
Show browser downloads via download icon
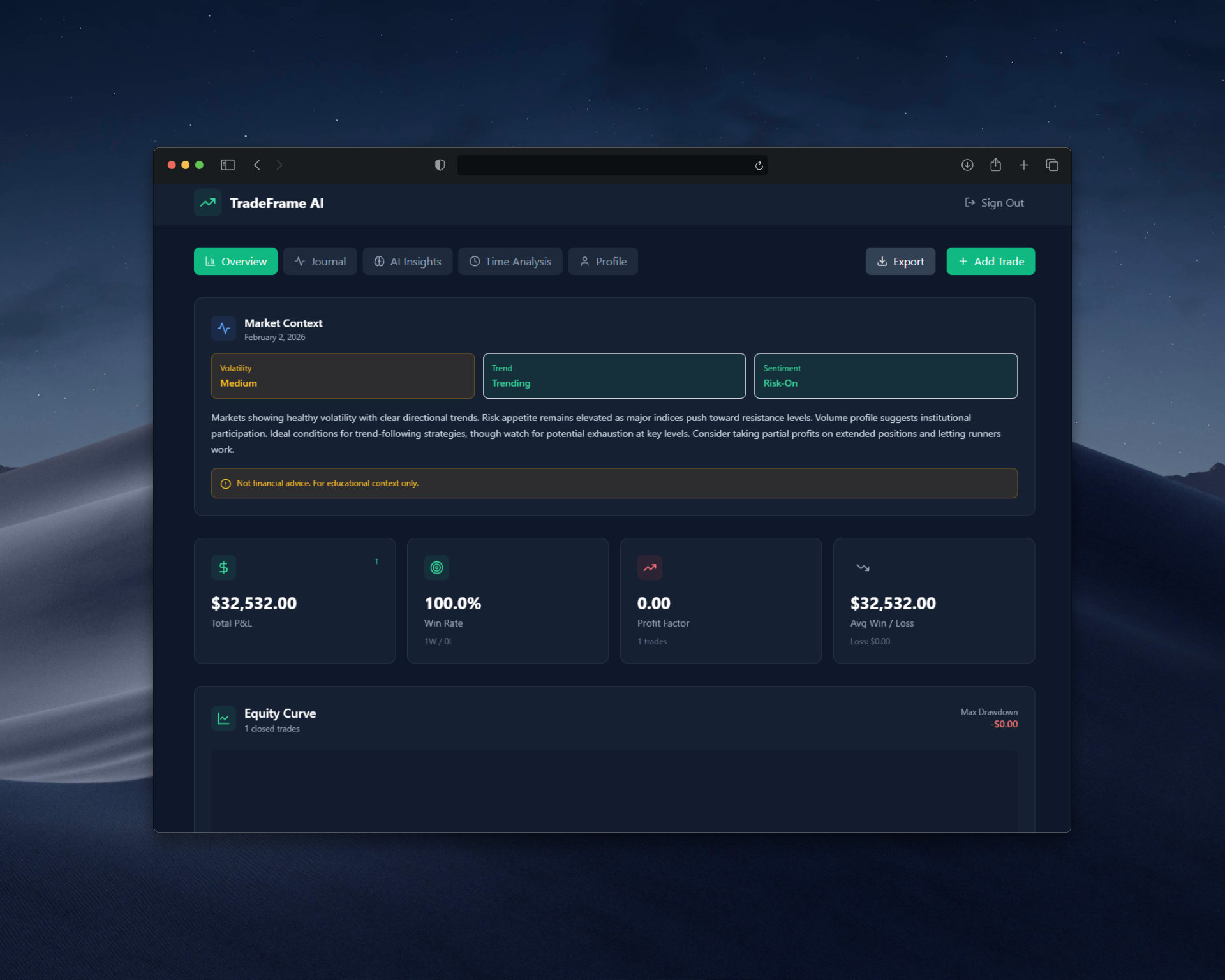(x=967, y=165)
